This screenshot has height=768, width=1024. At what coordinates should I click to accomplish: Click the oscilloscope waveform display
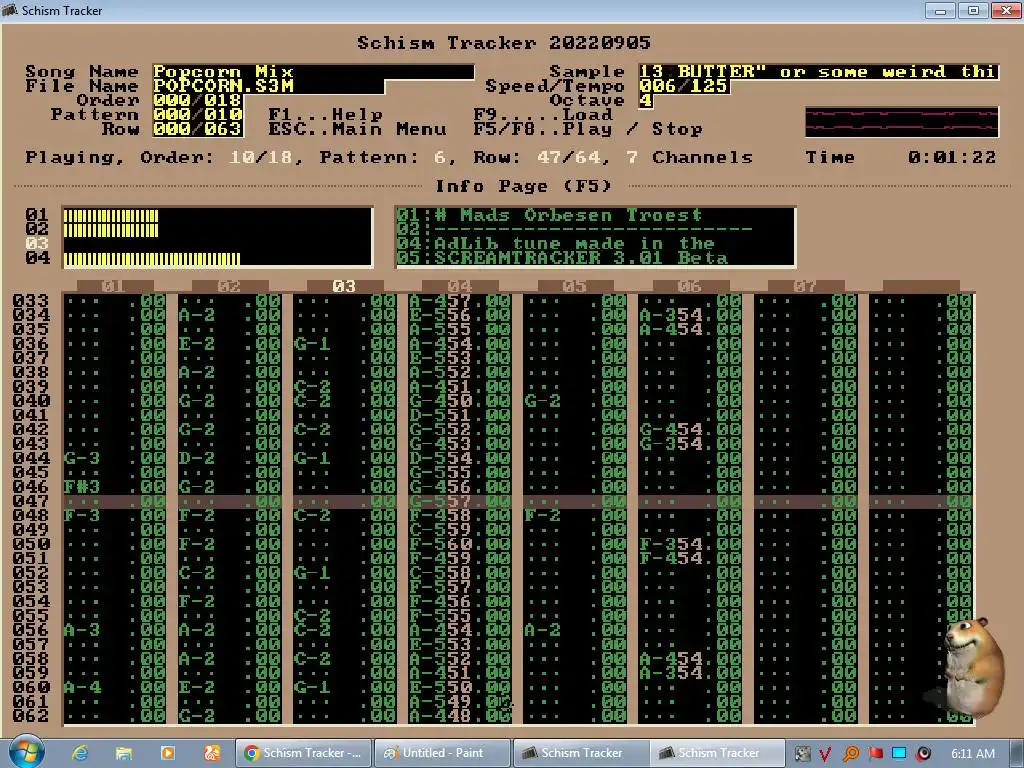click(902, 122)
